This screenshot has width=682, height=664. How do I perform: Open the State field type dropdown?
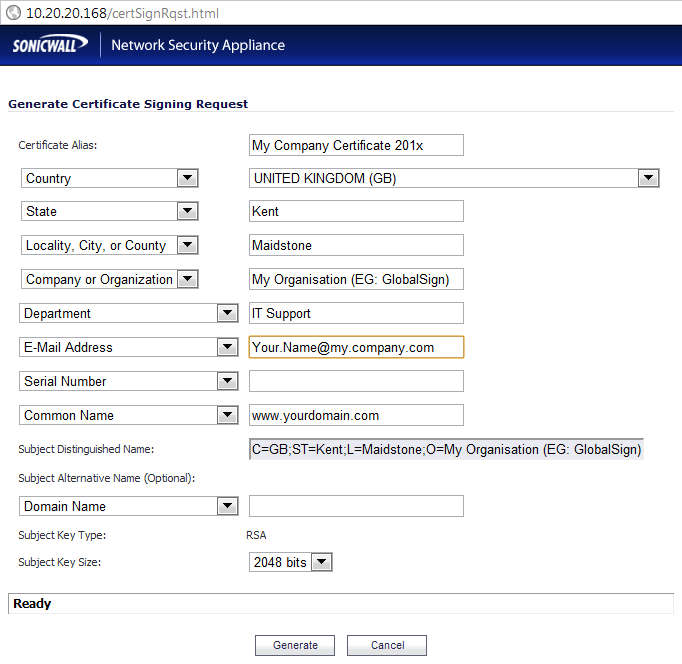(x=109, y=211)
